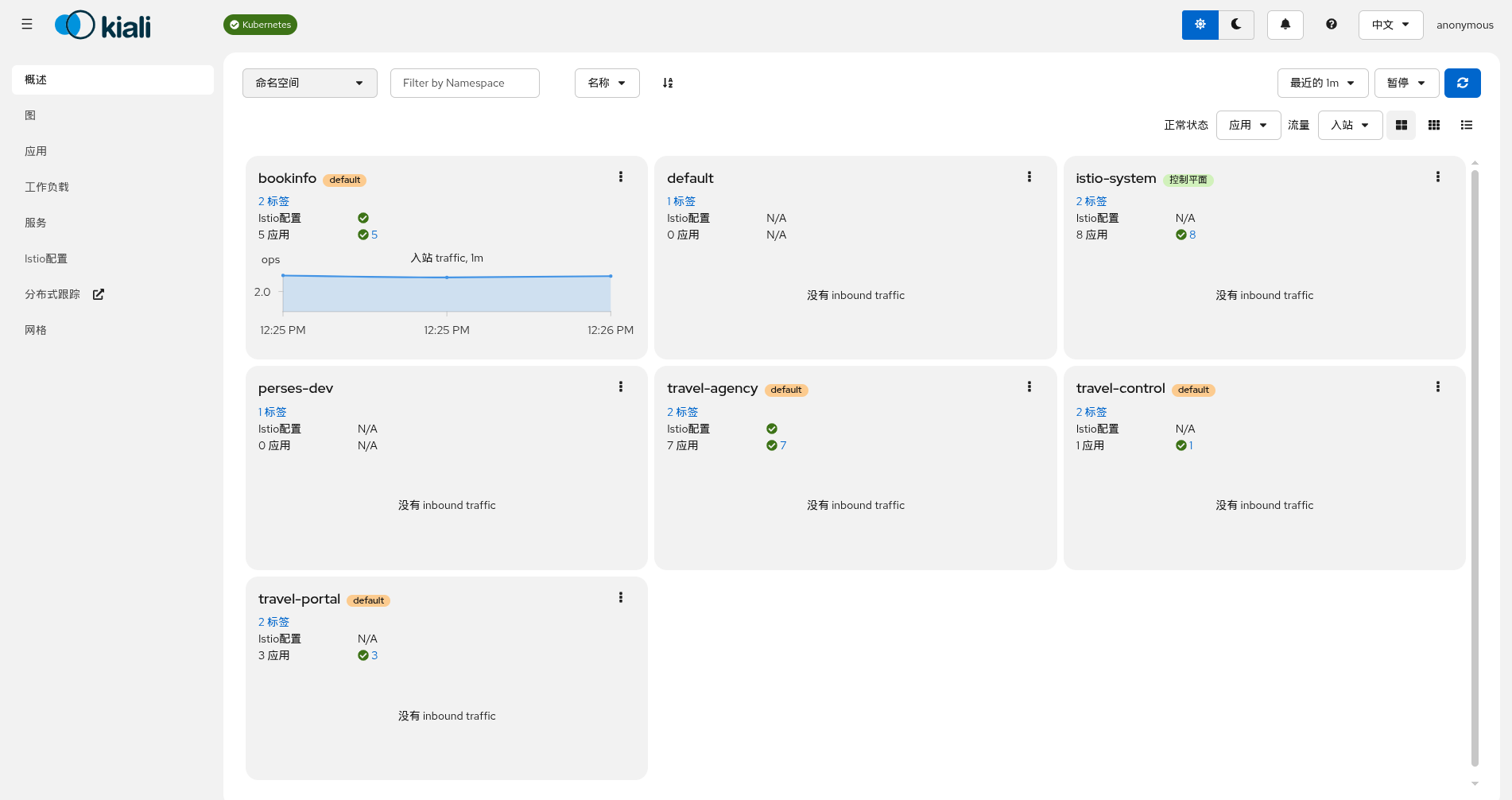Open 分布式跟踪 external link icon

tap(97, 293)
